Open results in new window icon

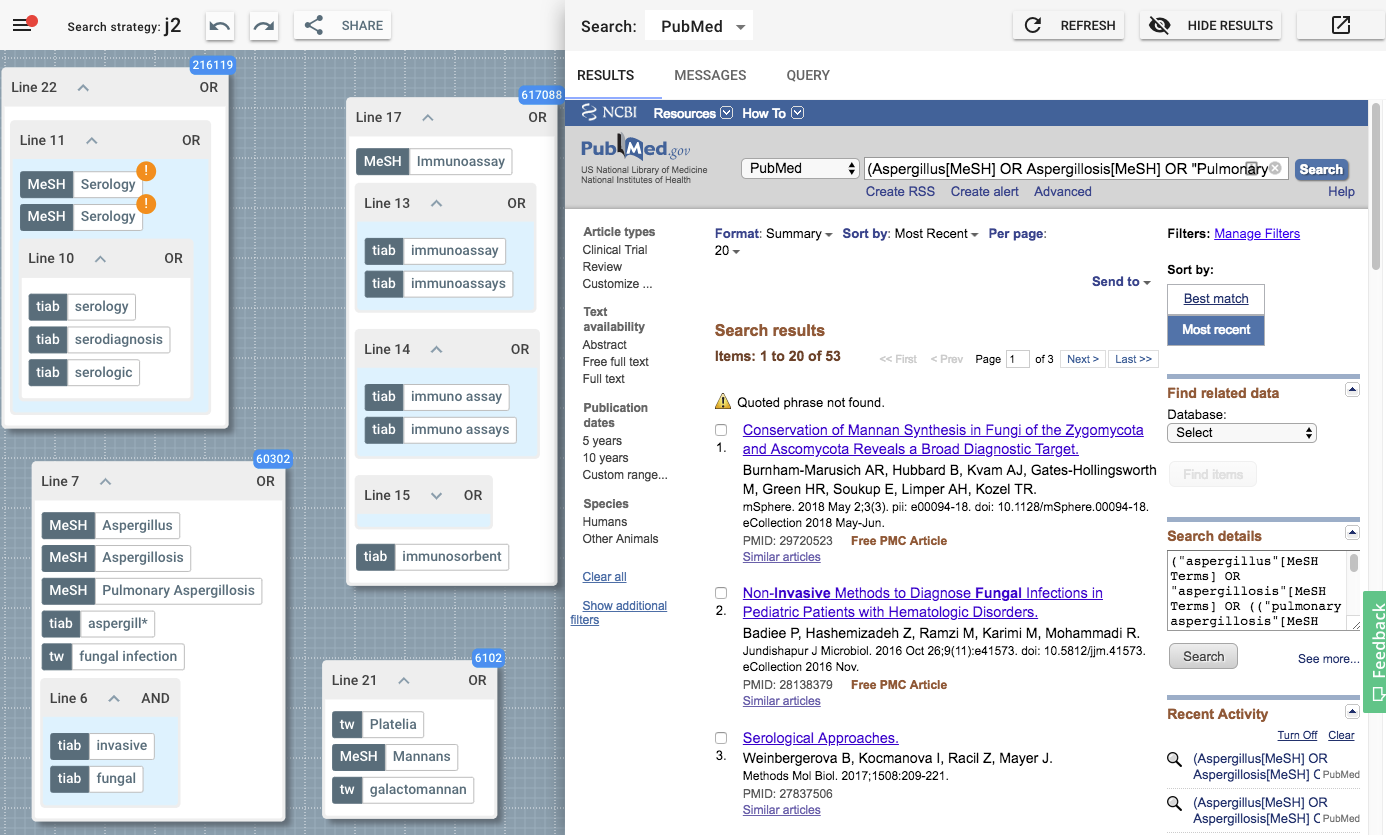[x=1340, y=26]
